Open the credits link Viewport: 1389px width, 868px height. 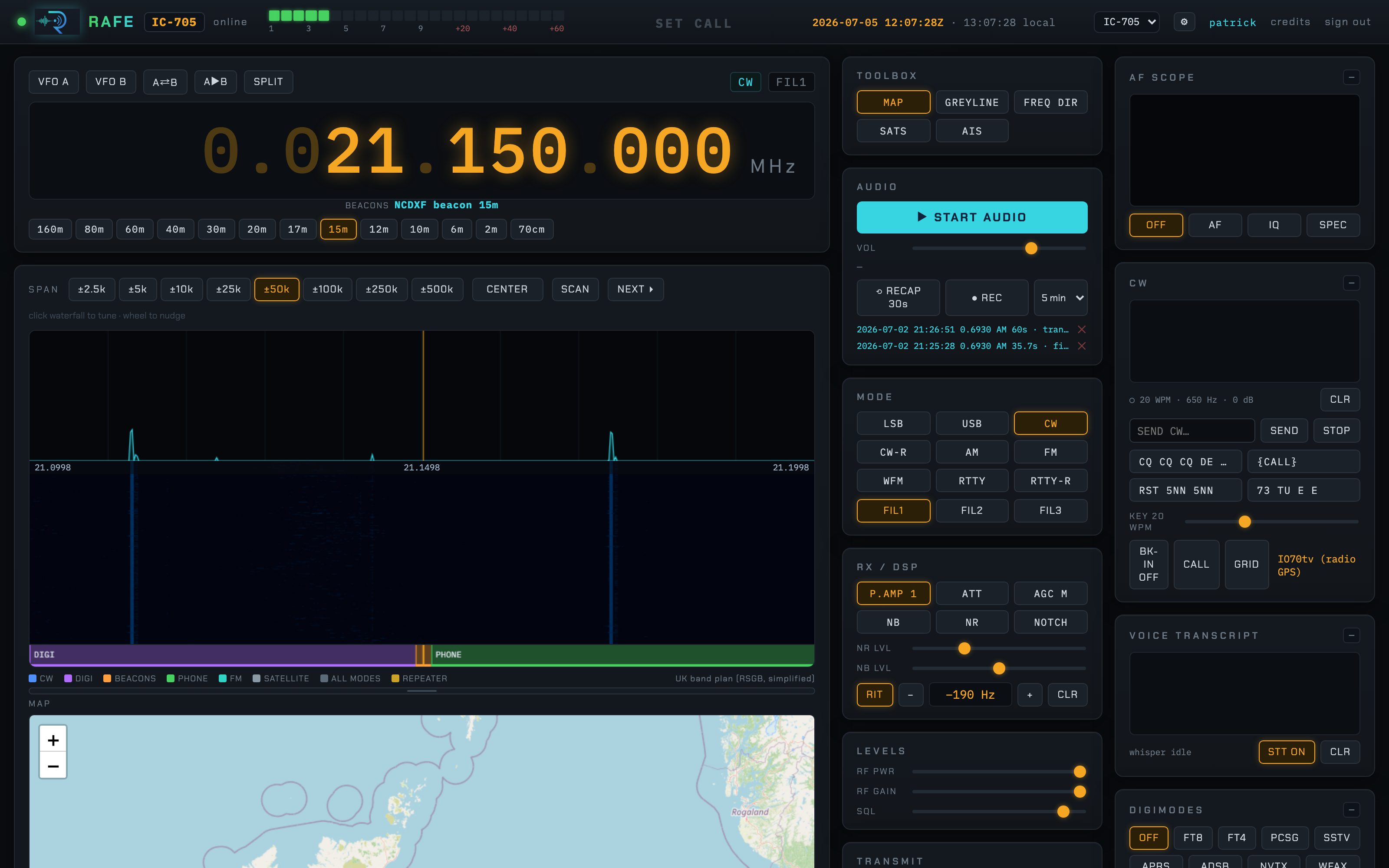[x=1290, y=22]
